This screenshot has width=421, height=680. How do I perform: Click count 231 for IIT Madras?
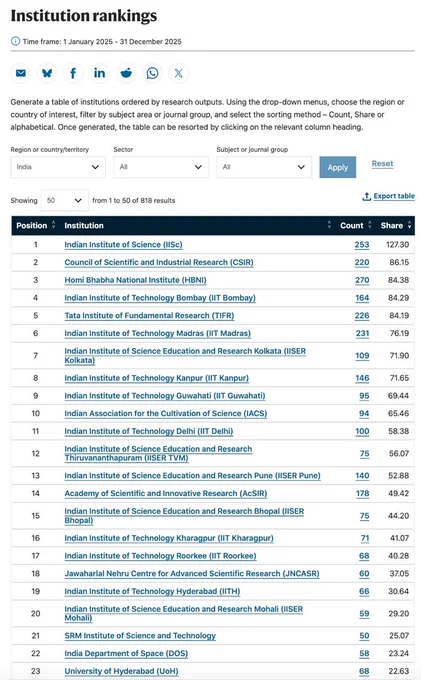click(362, 333)
